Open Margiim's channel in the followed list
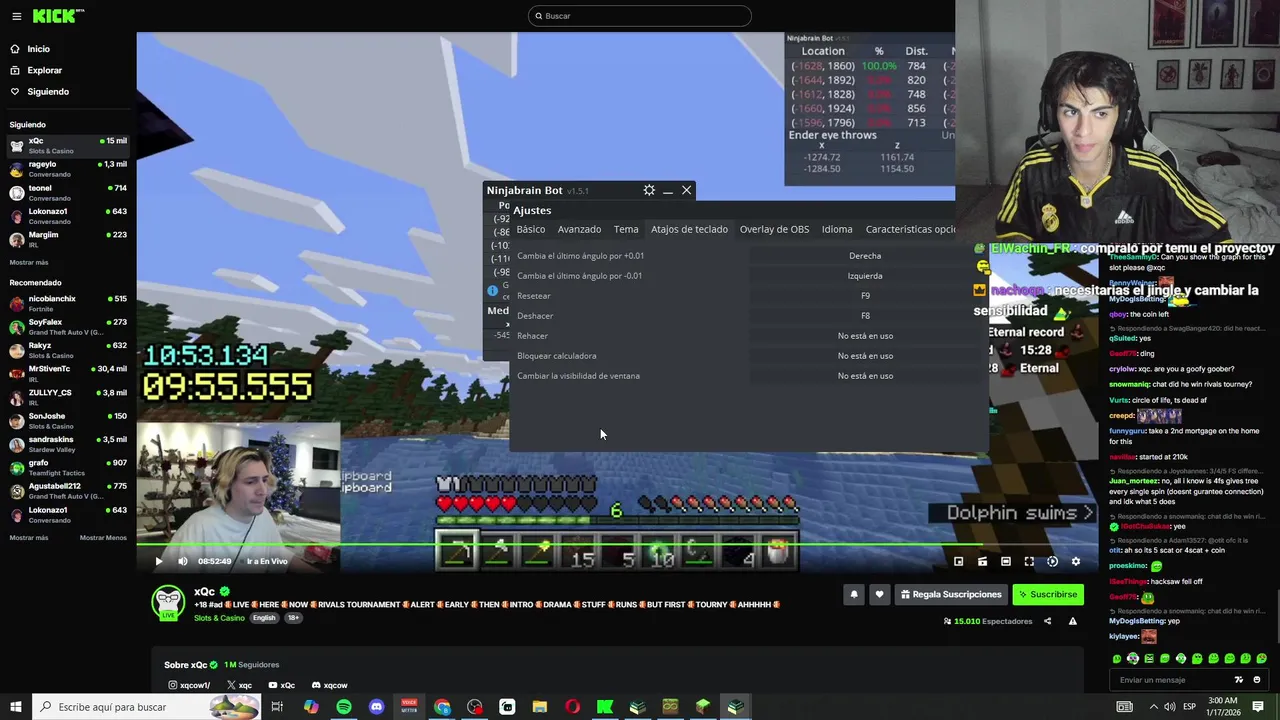This screenshot has width=1280, height=720. (68, 239)
